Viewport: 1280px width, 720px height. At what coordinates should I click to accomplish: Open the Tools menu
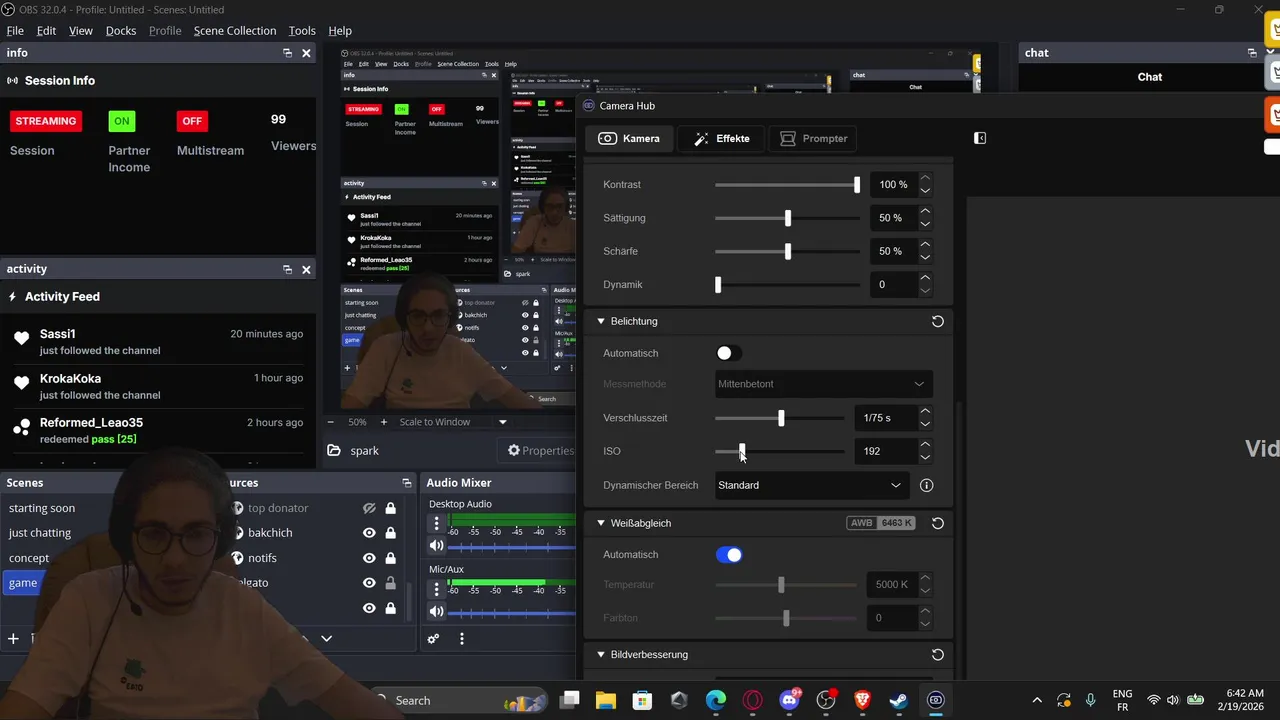coord(302,31)
